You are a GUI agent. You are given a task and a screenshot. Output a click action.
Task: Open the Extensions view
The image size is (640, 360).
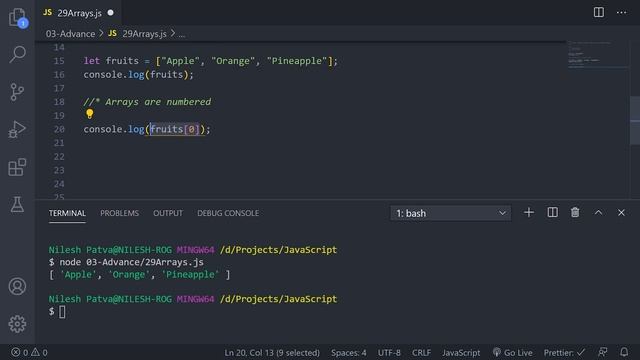point(18,167)
